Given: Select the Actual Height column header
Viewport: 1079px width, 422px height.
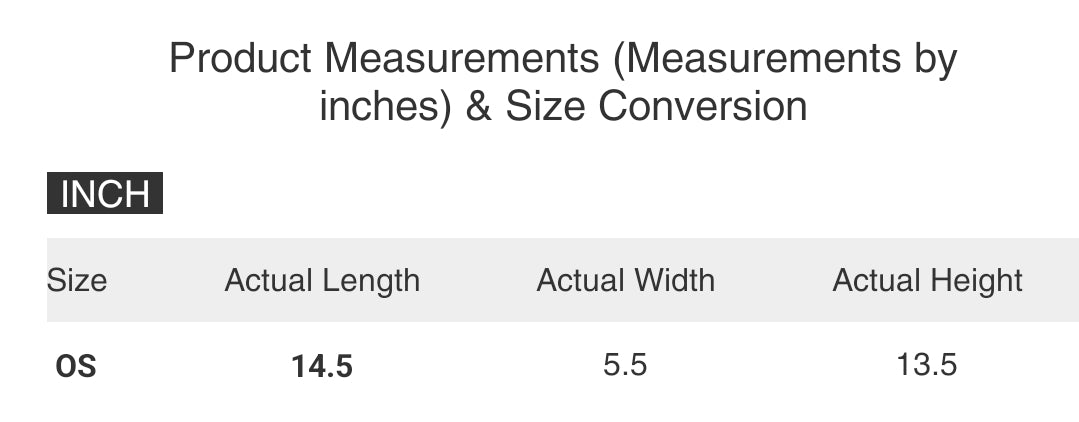Looking at the screenshot, I should 927,280.
